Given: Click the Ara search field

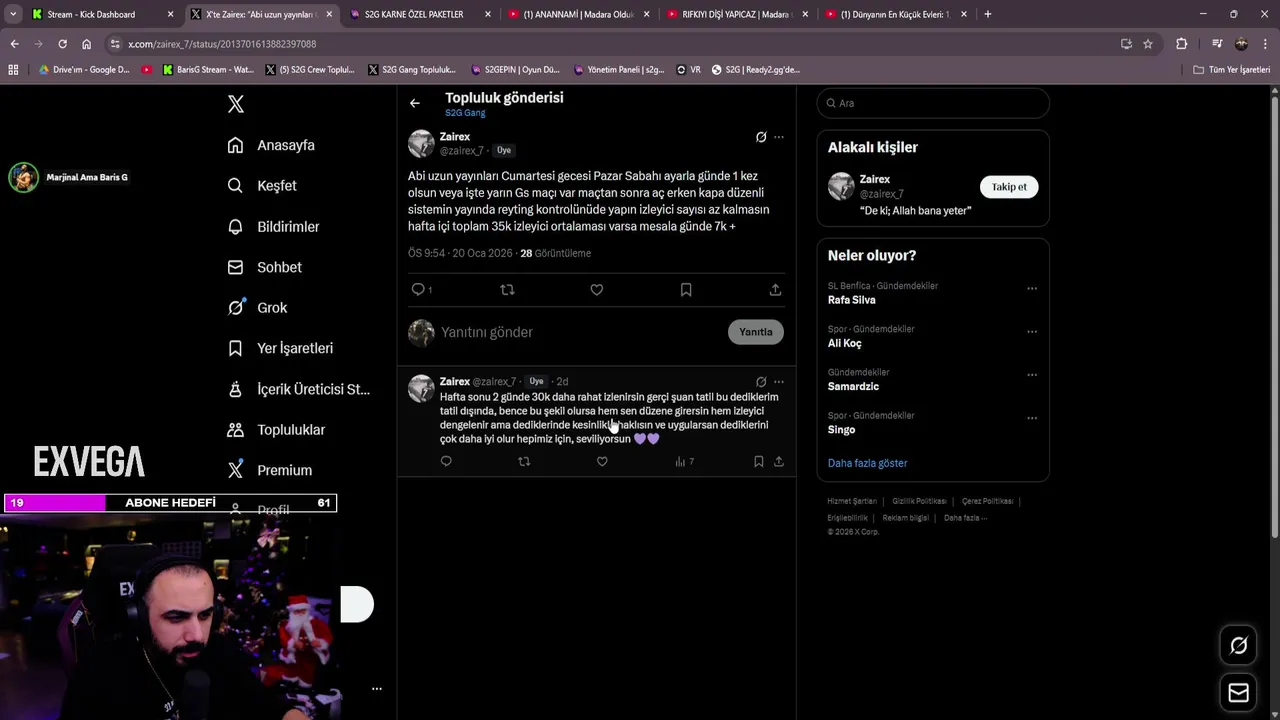Looking at the screenshot, I should (933, 103).
